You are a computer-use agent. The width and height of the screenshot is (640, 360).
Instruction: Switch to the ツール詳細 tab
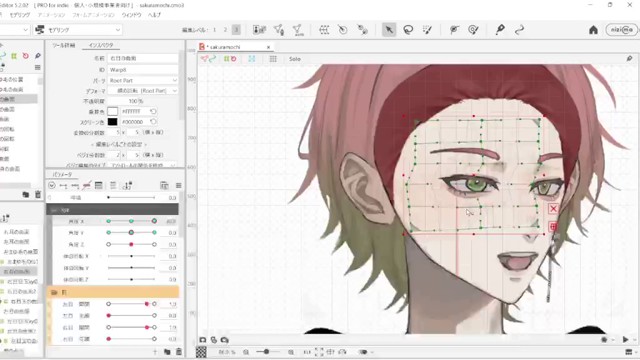point(64,45)
